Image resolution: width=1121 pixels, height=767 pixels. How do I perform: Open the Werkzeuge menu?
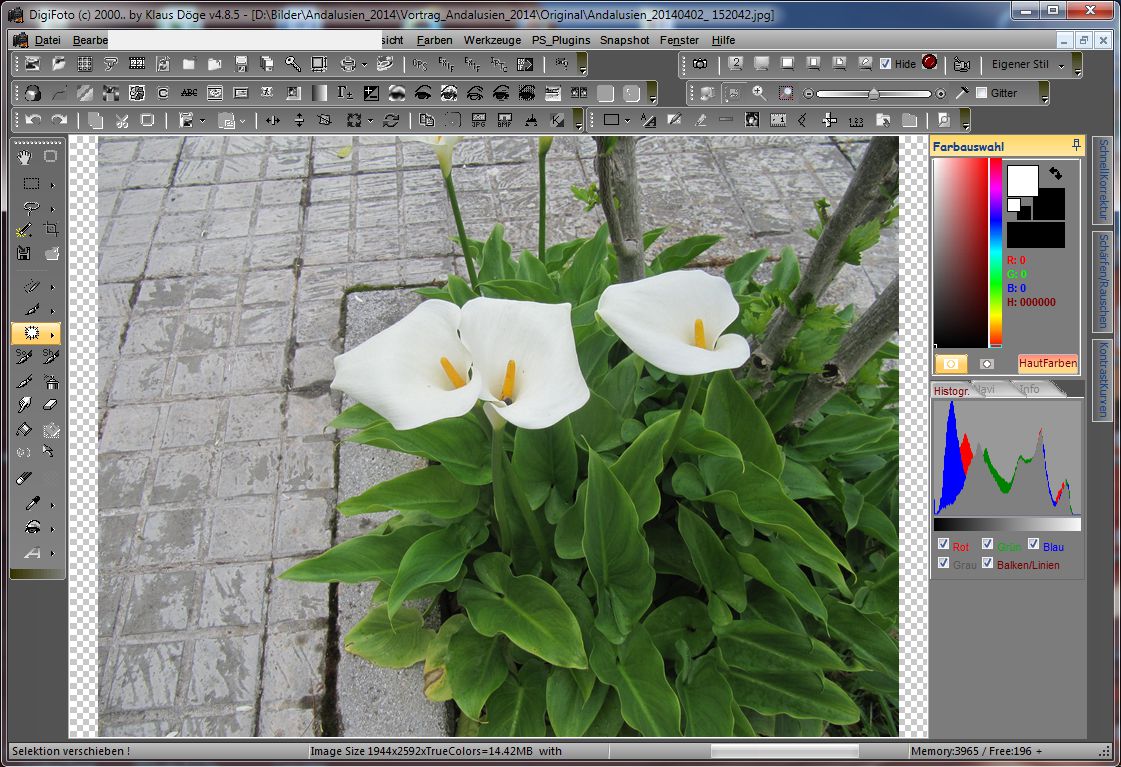(x=492, y=40)
